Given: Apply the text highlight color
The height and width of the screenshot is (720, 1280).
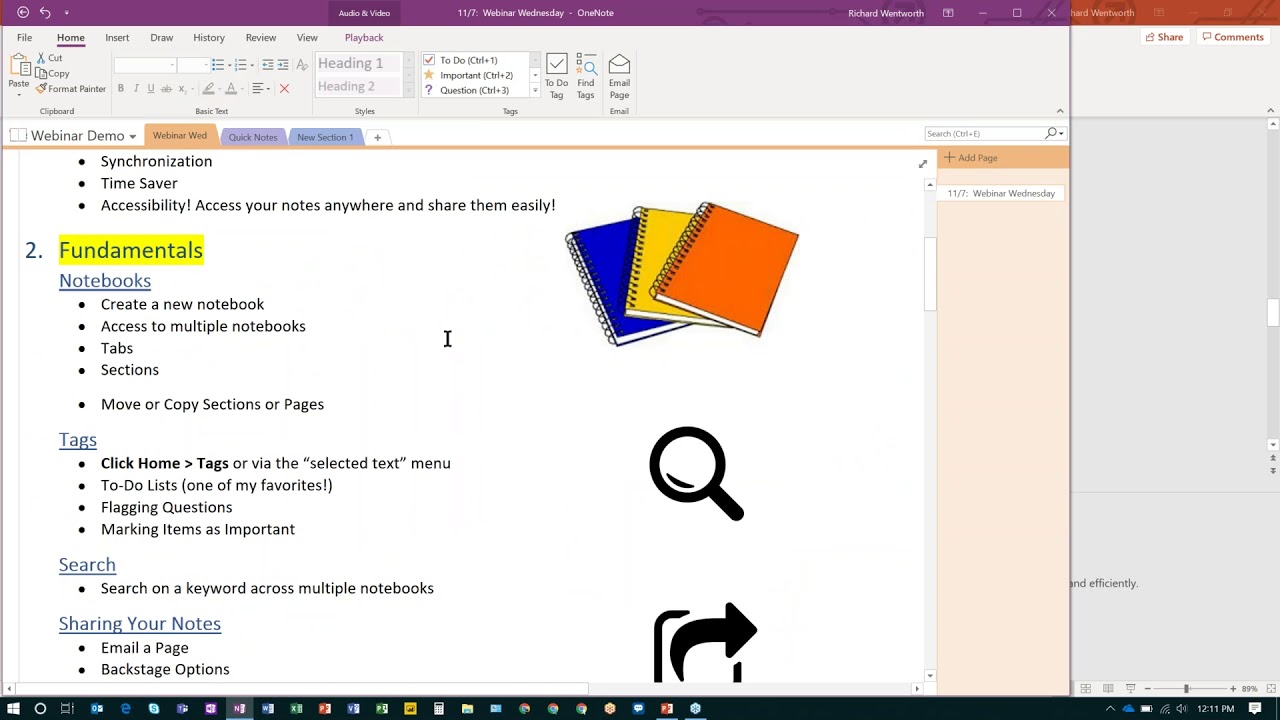Looking at the screenshot, I should coord(207,89).
